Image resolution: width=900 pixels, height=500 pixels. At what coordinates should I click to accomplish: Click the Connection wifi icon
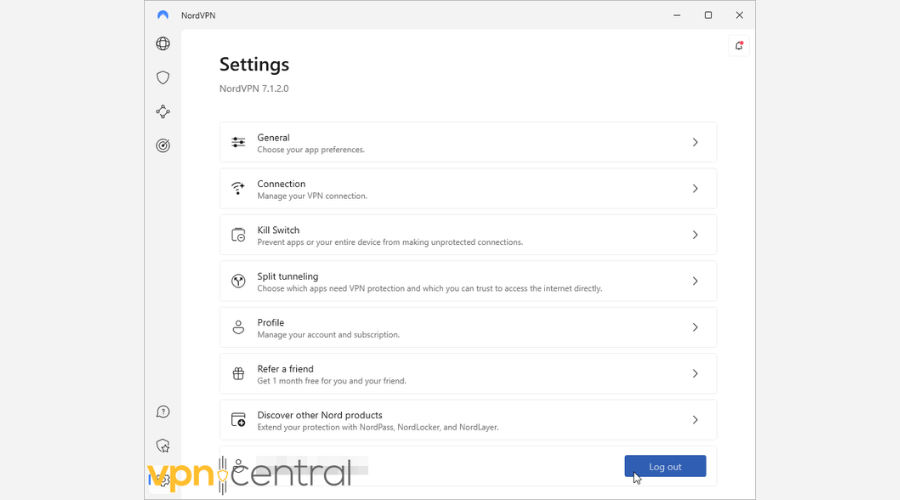point(238,188)
